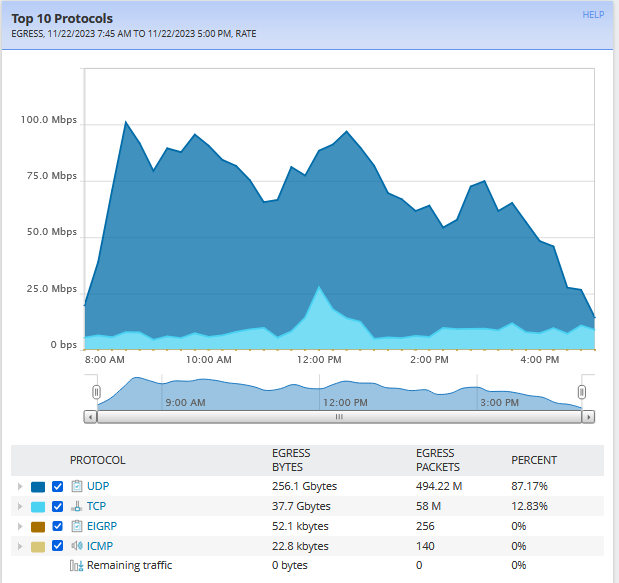Click the ICMP protocol type icon
This screenshot has width=619, height=583.
point(77,546)
